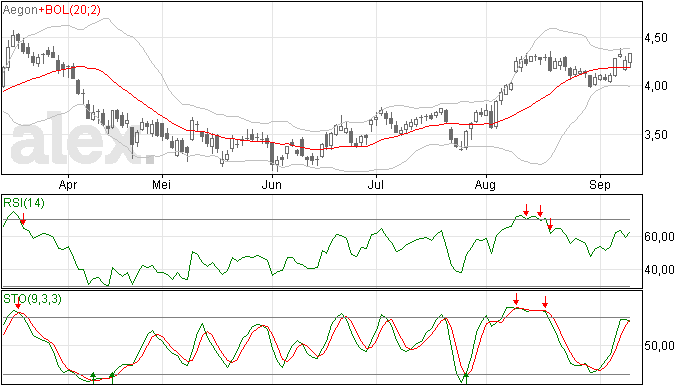Click the 'STO(9,3,3)' panel label
Image resolution: width=690 pixels, height=387 pixels.
point(32,299)
